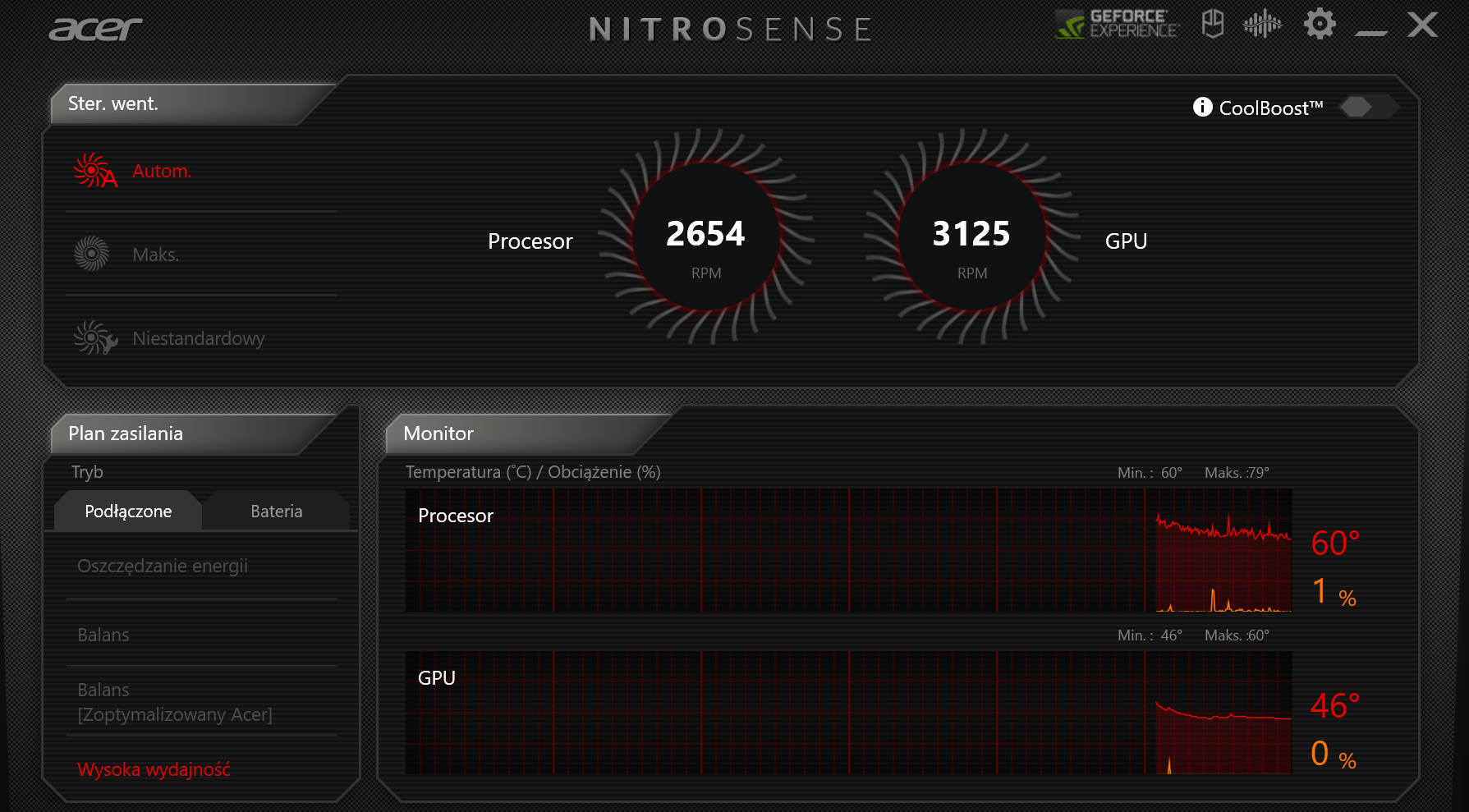Select the Autom. fan mode
This screenshot has height=812, width=1469.
point(162,171)
